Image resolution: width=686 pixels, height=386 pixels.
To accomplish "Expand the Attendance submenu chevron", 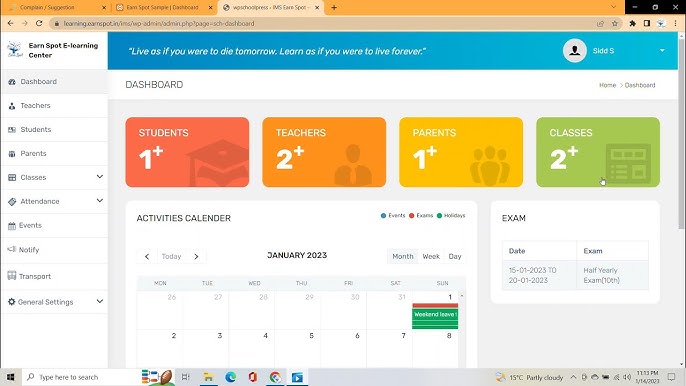I will pyautogui.click(x=100, y=200).
